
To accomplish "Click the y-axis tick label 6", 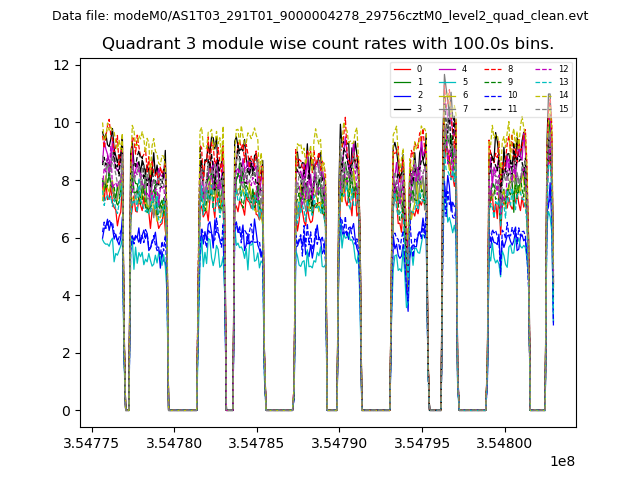I will [65, 238].
